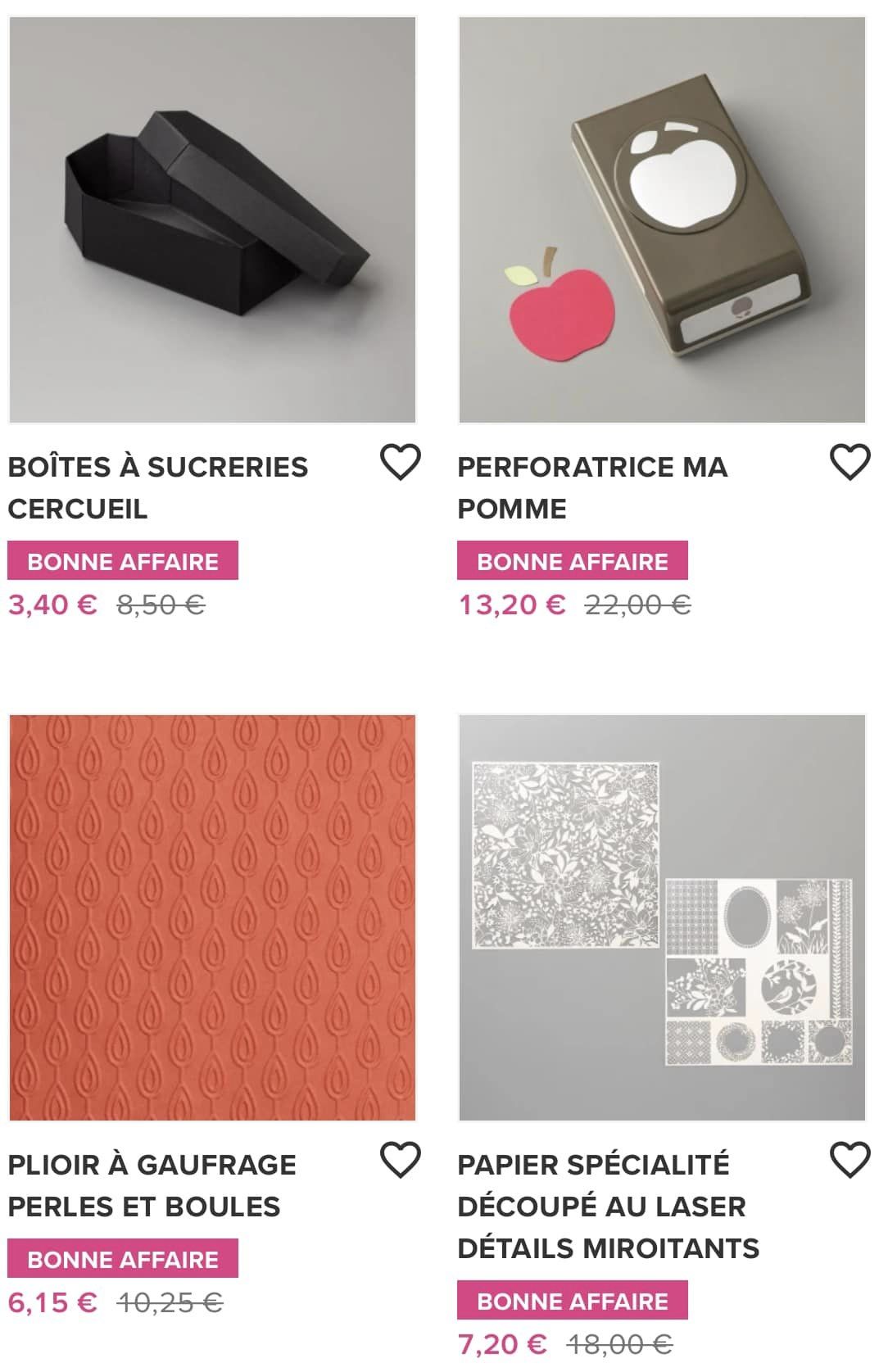879x1372 pixels.
Task: Add Plioir à Gaufrage to wishlist heart
Action: tap(401, 1160)
